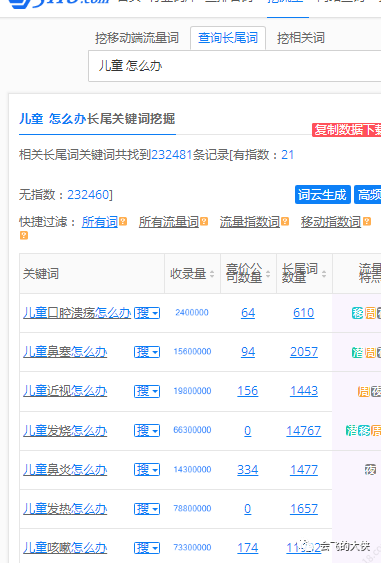This screenshot has height=563, width=381.
Task: Click orange 周 tag in 儿童鼻塞 row
Action: click(370, 352)
